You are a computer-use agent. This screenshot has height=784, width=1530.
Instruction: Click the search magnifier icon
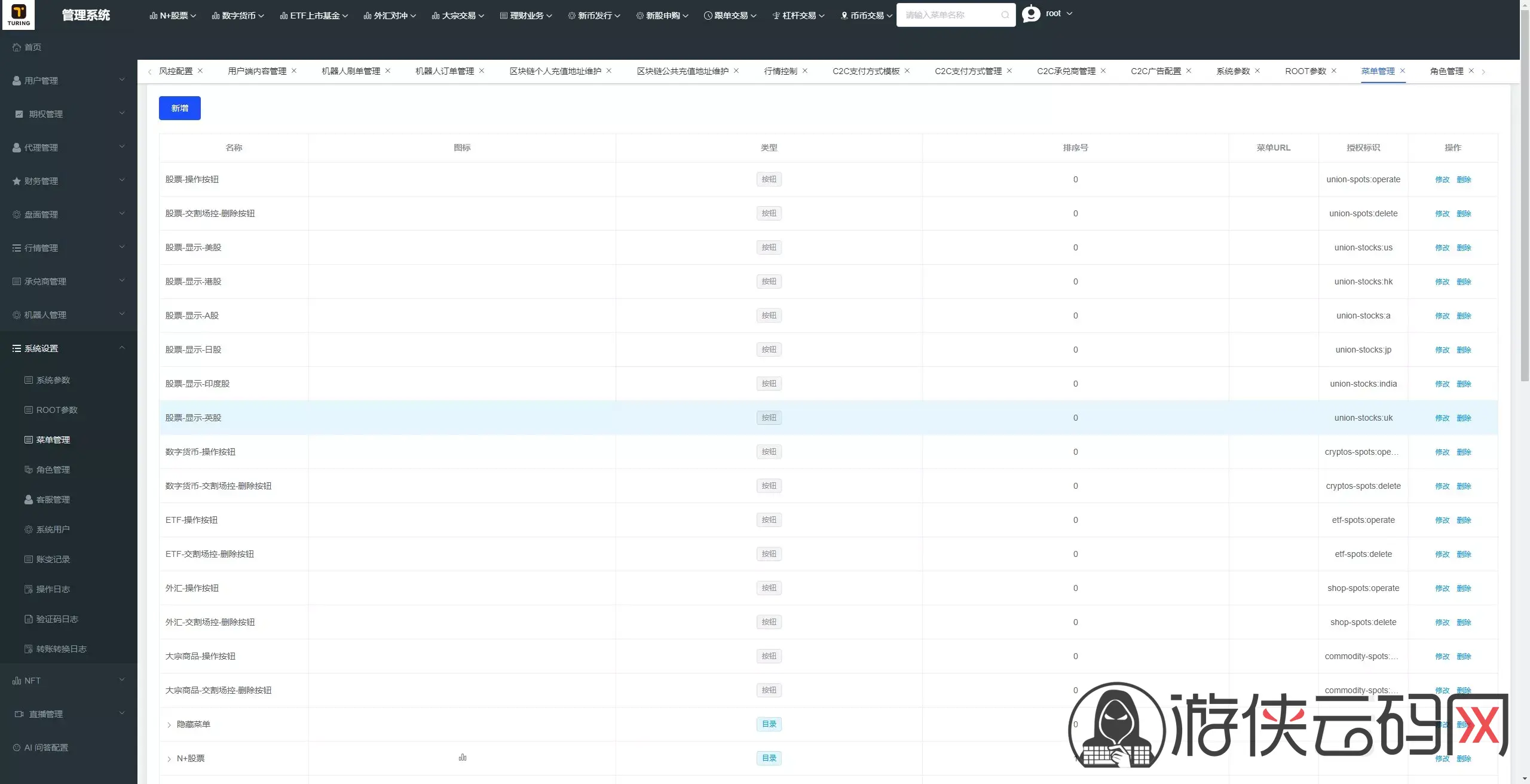1005,15
